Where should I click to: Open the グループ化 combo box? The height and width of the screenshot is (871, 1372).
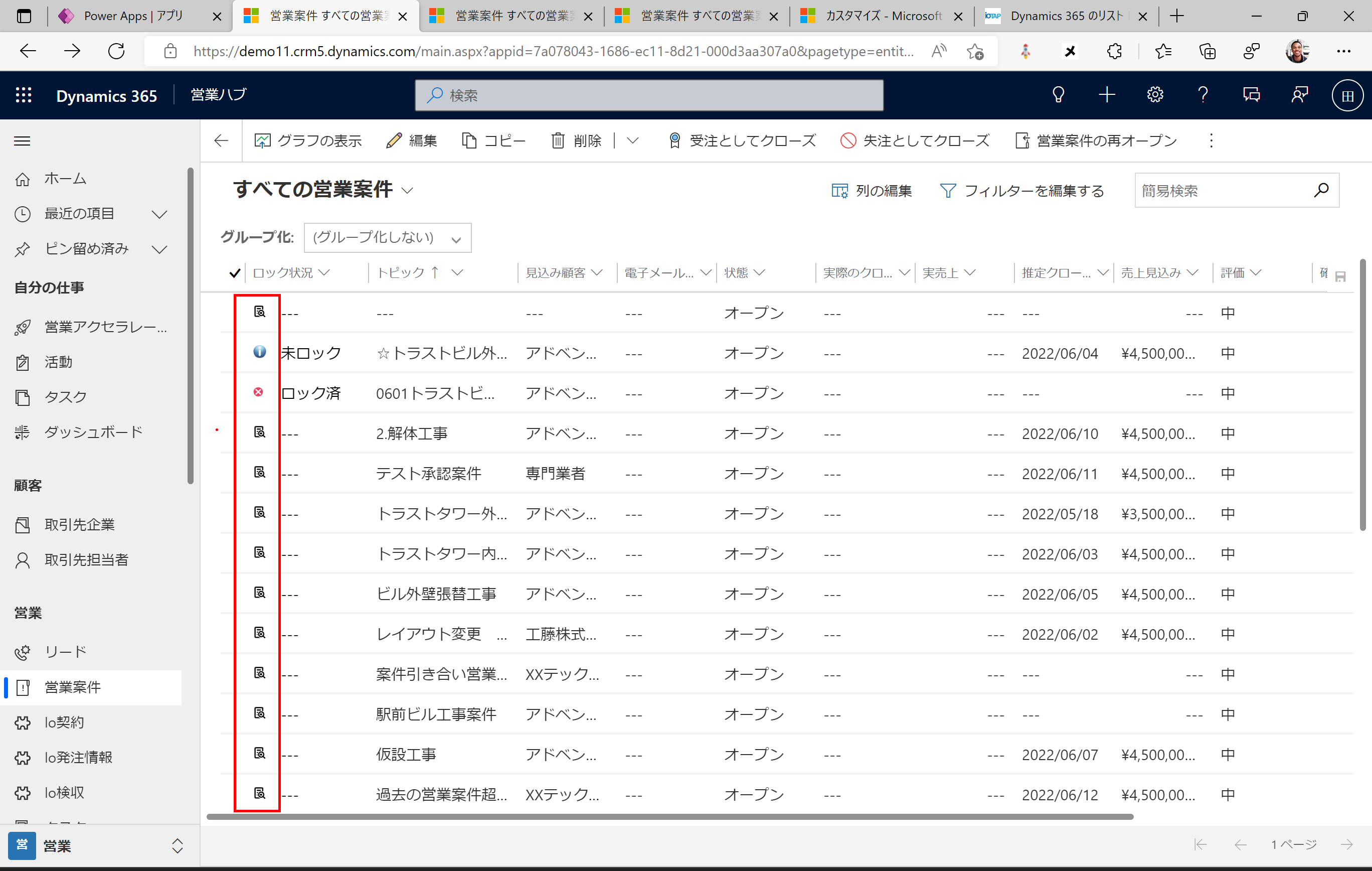point(388,238)
